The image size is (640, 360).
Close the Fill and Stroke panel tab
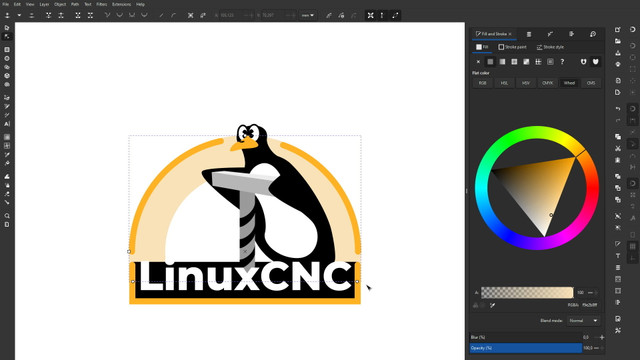510,34
